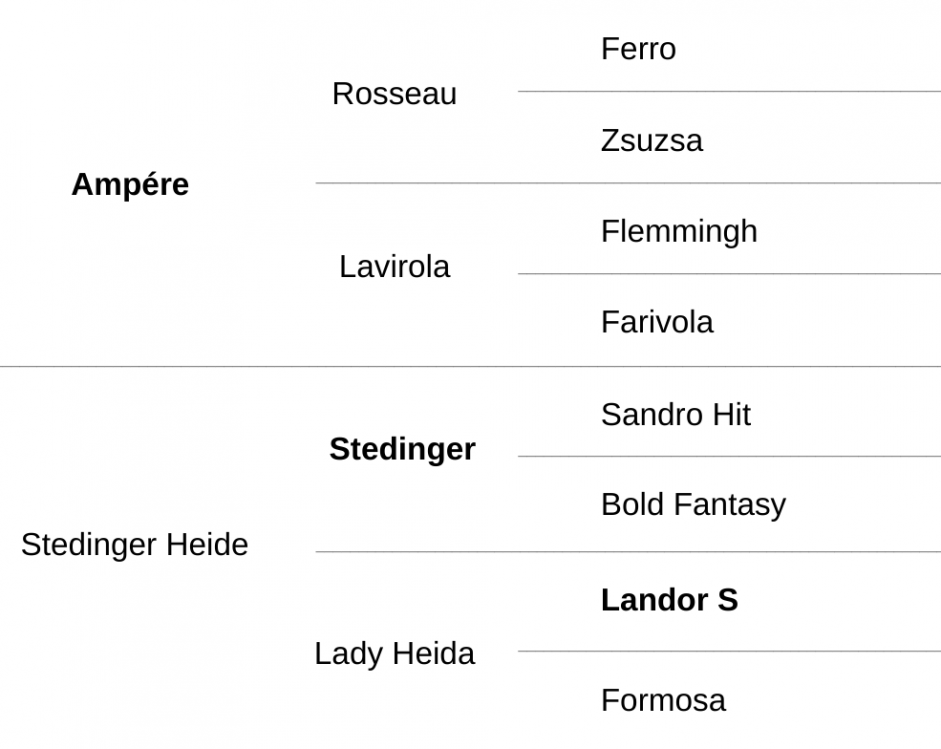Click the line between Ferro and Zsuzsa
941x749 pixels.
729,91
